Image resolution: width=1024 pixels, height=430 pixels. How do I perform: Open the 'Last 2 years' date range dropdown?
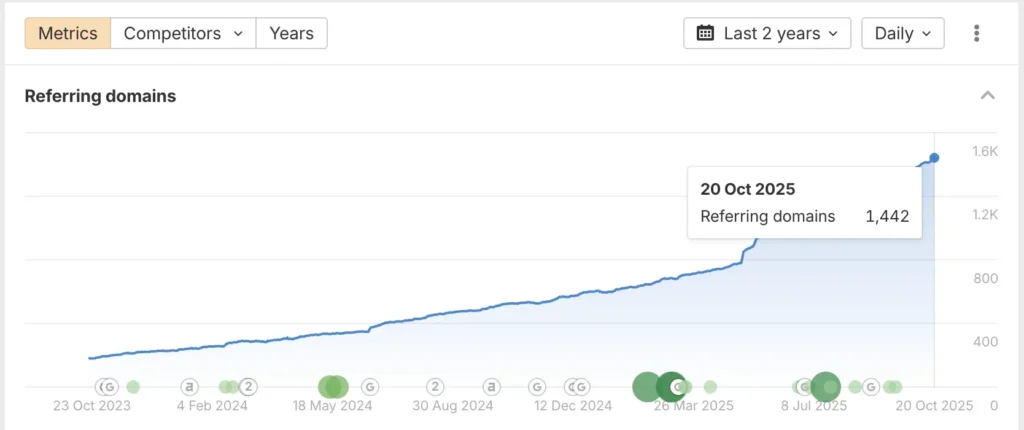[x=767, y=33]
